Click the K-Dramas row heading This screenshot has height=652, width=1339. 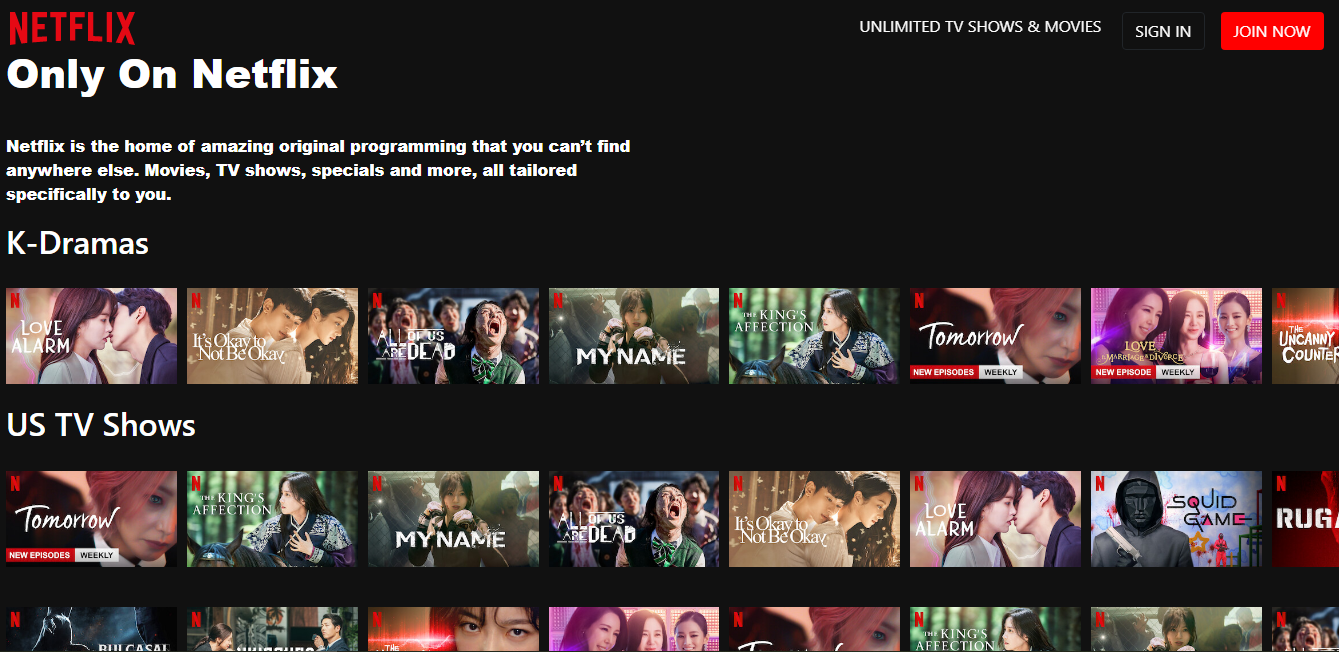(78, 243)
